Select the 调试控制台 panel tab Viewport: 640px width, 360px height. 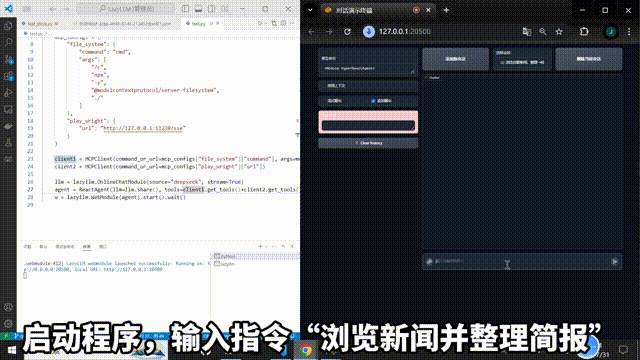(65, 247)
